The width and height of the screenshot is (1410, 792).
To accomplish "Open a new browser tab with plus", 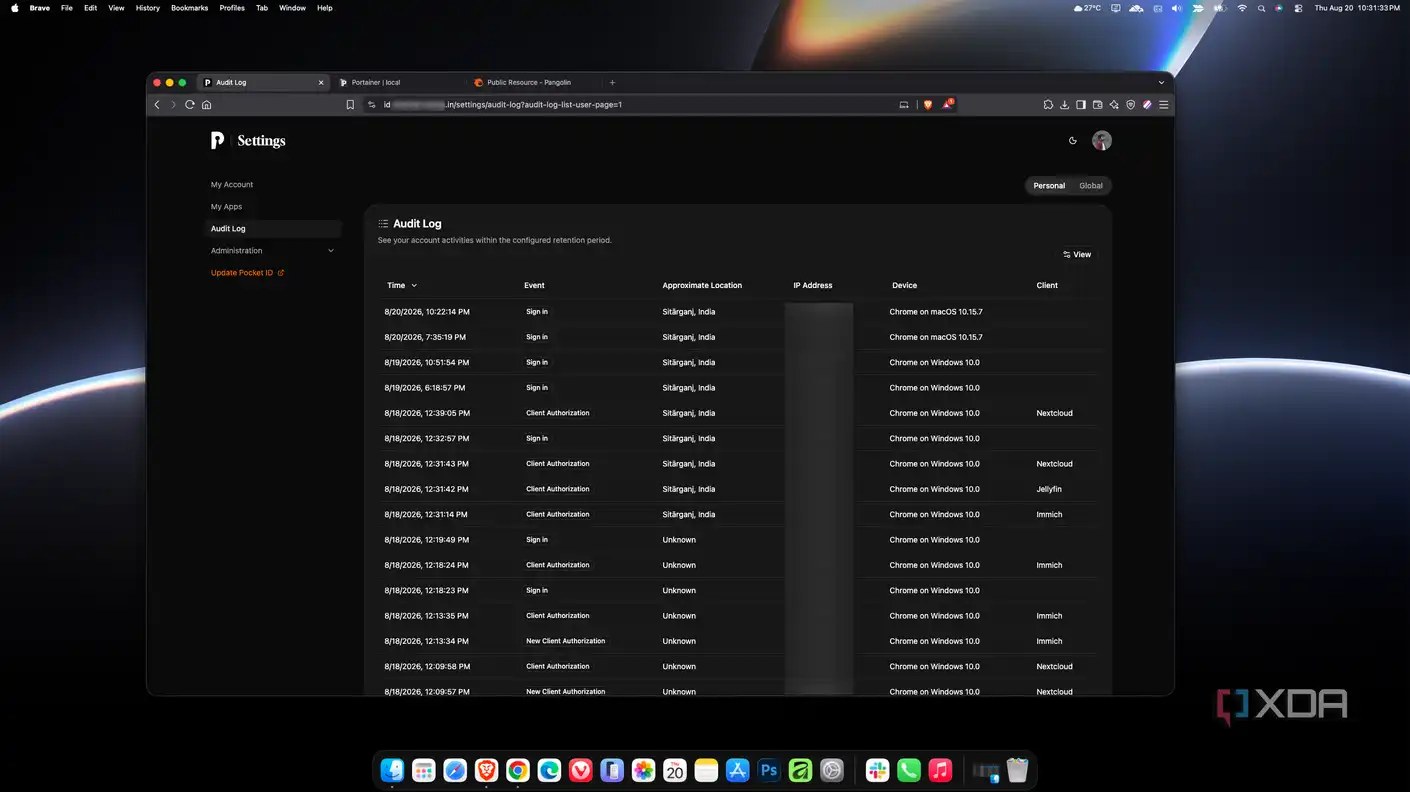I will [x=612, y=82].
